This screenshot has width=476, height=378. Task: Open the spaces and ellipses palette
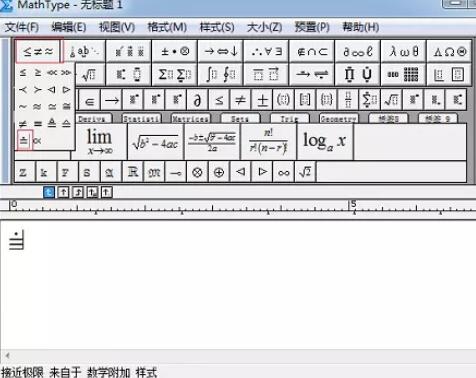[x=84, y=51]
